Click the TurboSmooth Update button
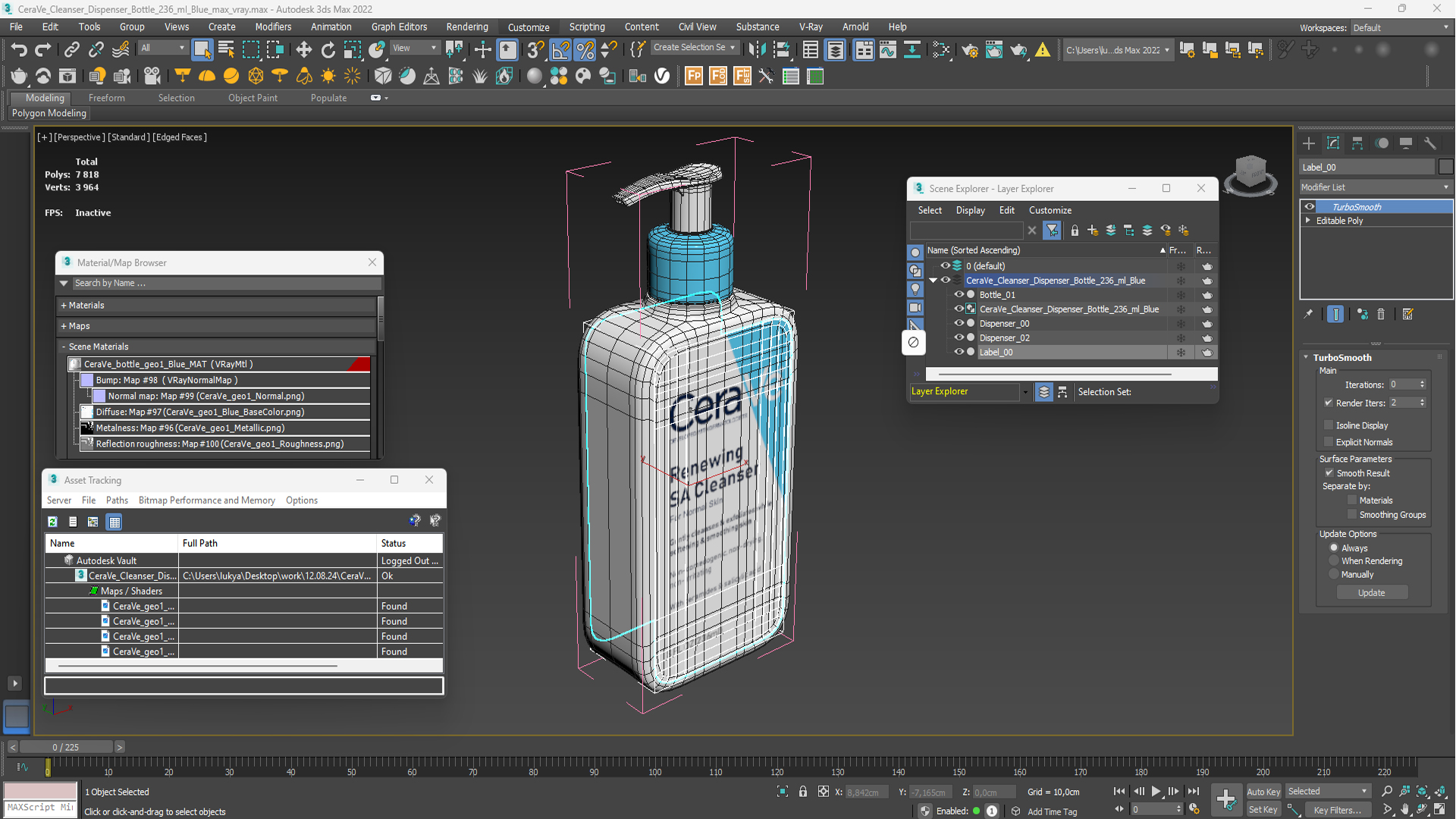 [1371, 593]
